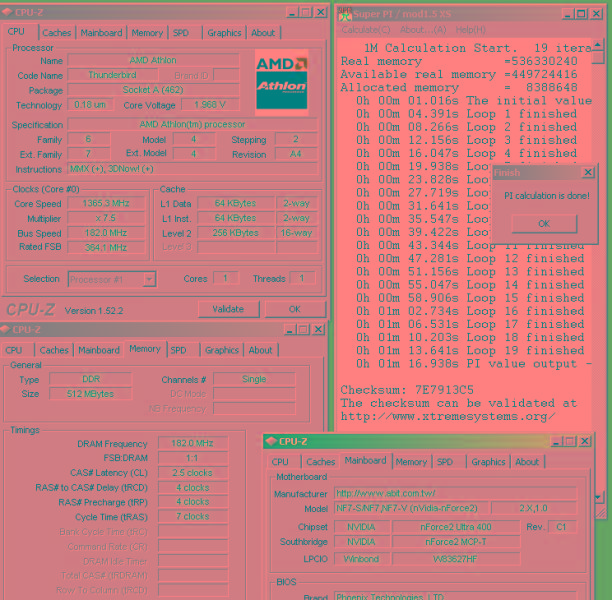612x600 pixels.
Task: Close the Finish dialog with X
Action: (588, 172)
